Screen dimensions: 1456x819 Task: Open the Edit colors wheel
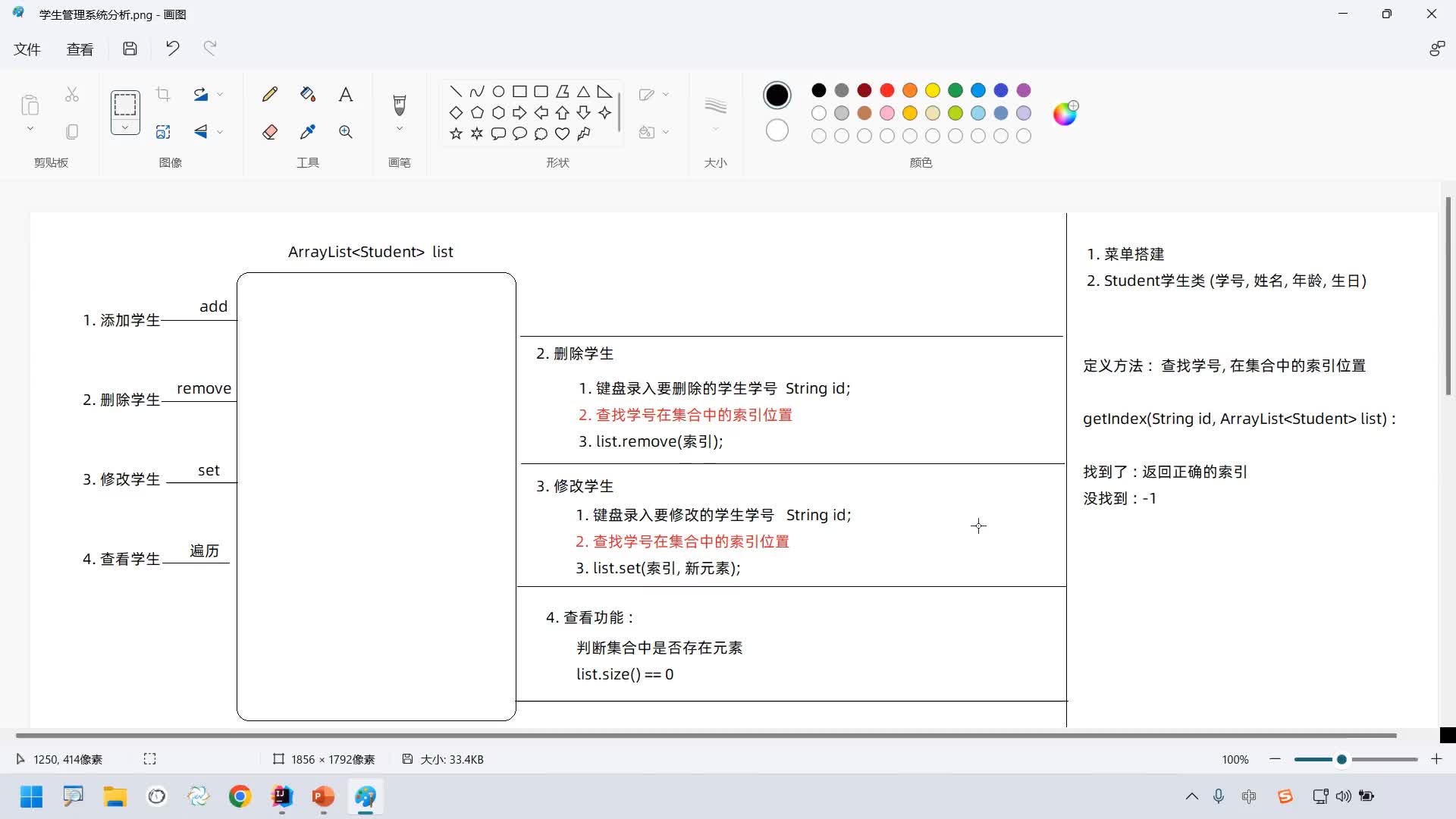point(1065,113)
